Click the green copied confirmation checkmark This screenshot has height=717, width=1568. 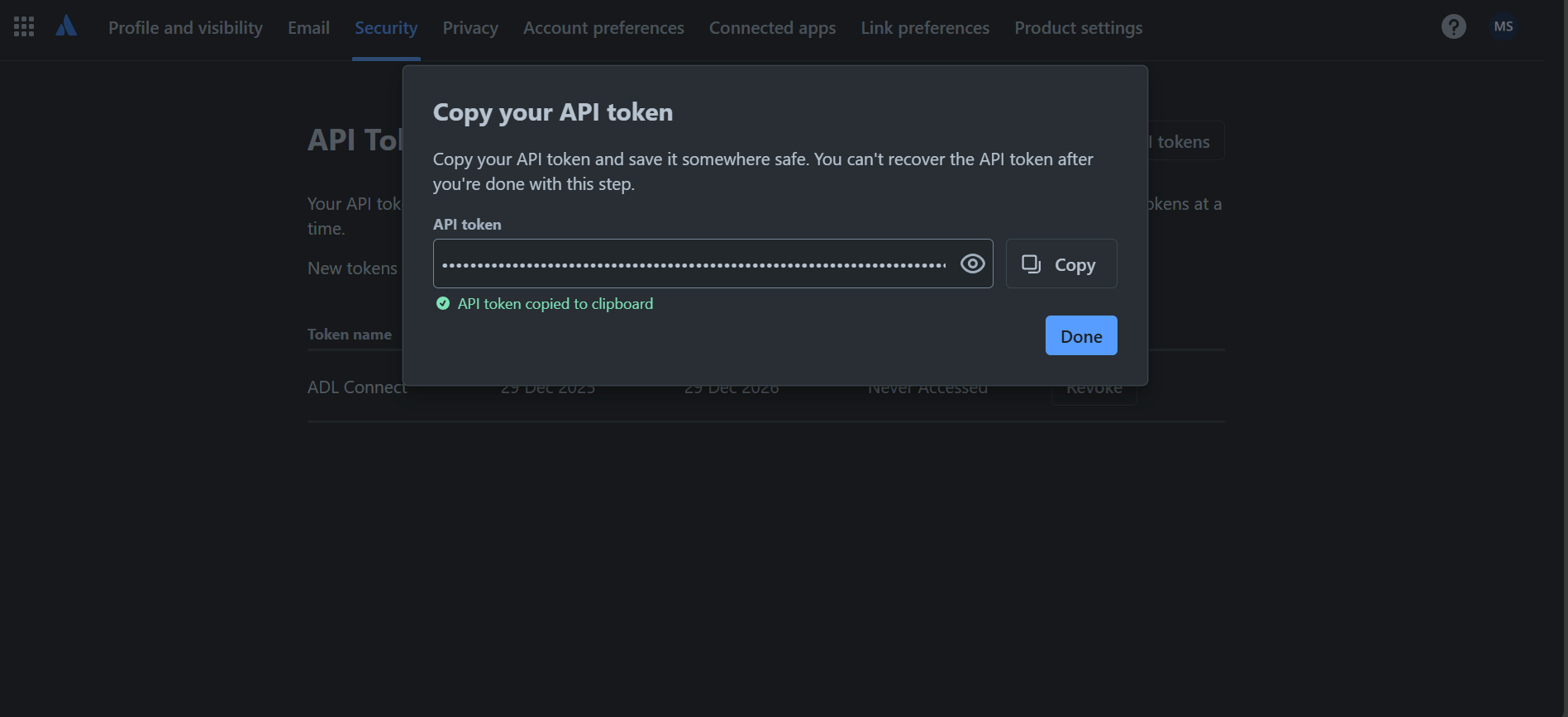point(443,303)
